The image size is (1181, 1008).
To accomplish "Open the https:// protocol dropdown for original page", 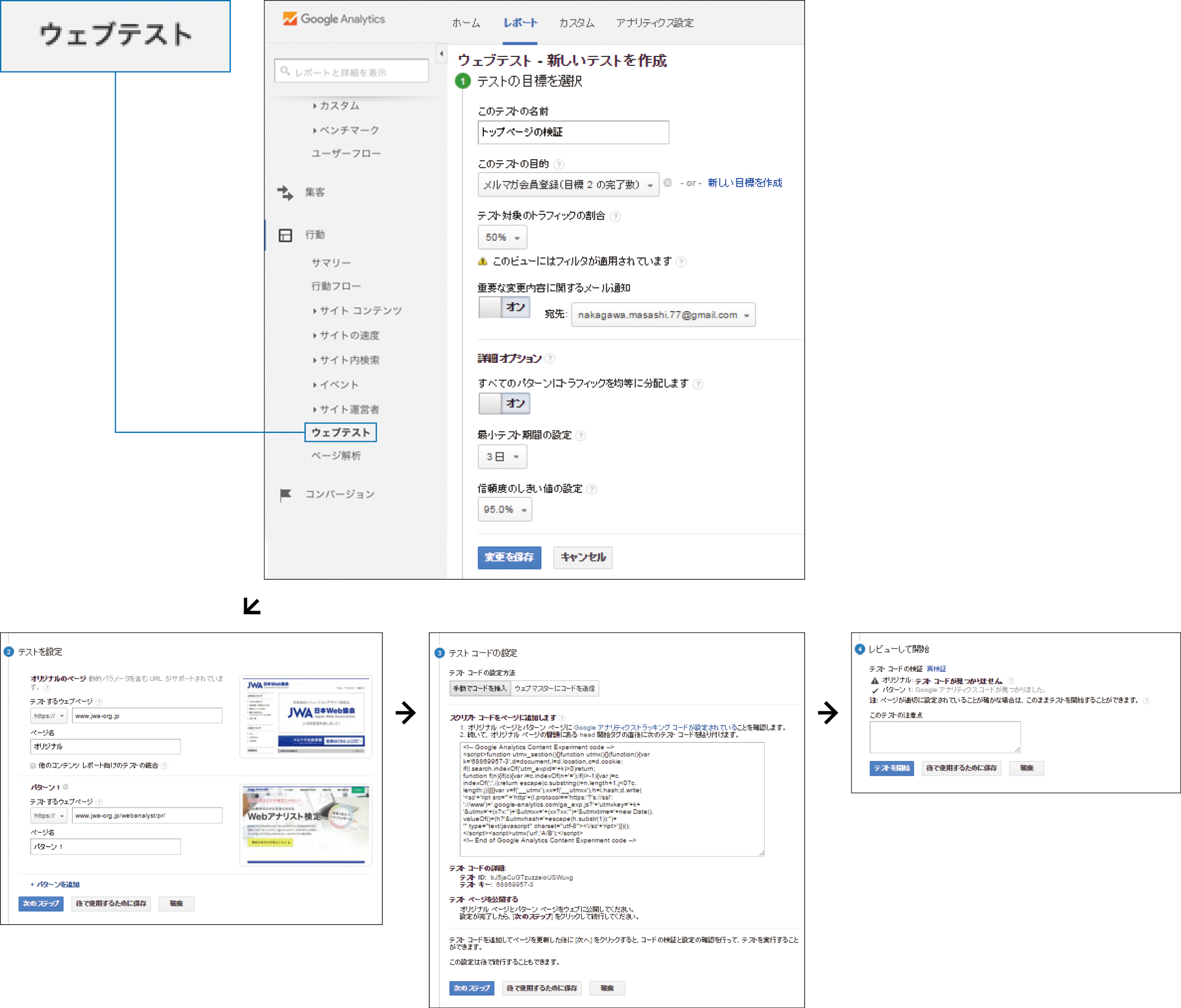I will tap(49, 716).
